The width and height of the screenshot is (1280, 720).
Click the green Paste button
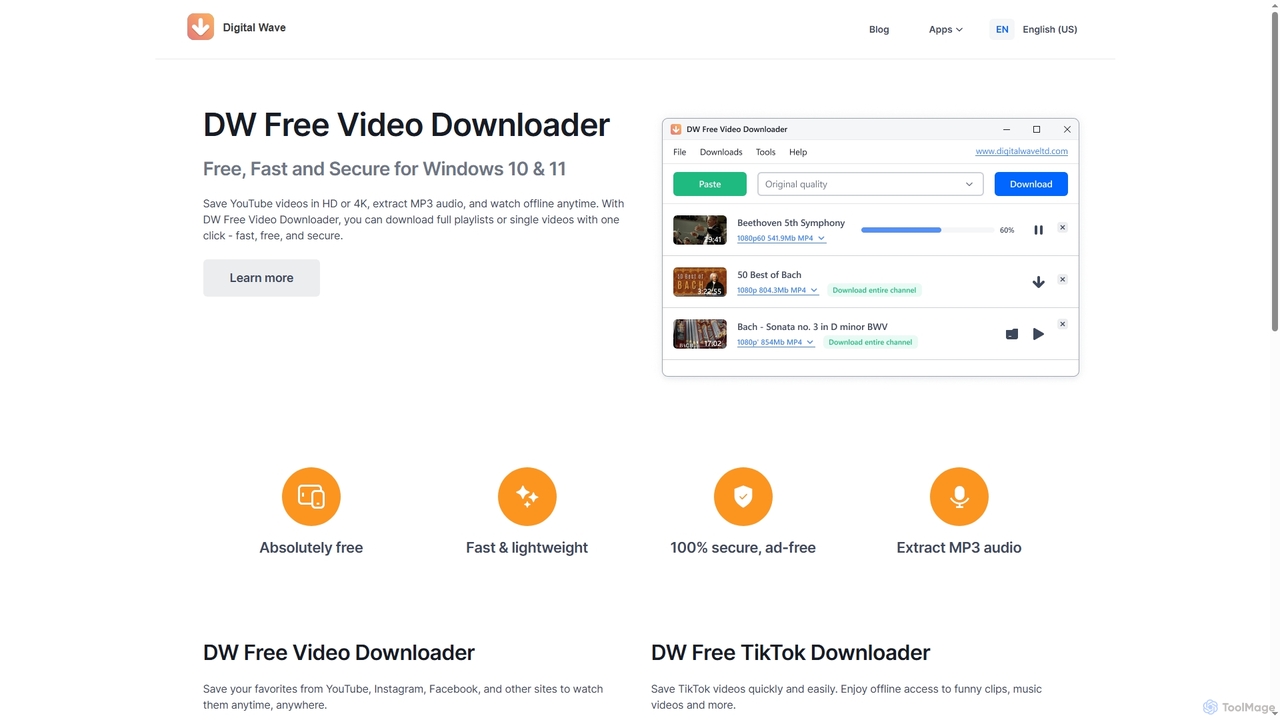[710, 184]
